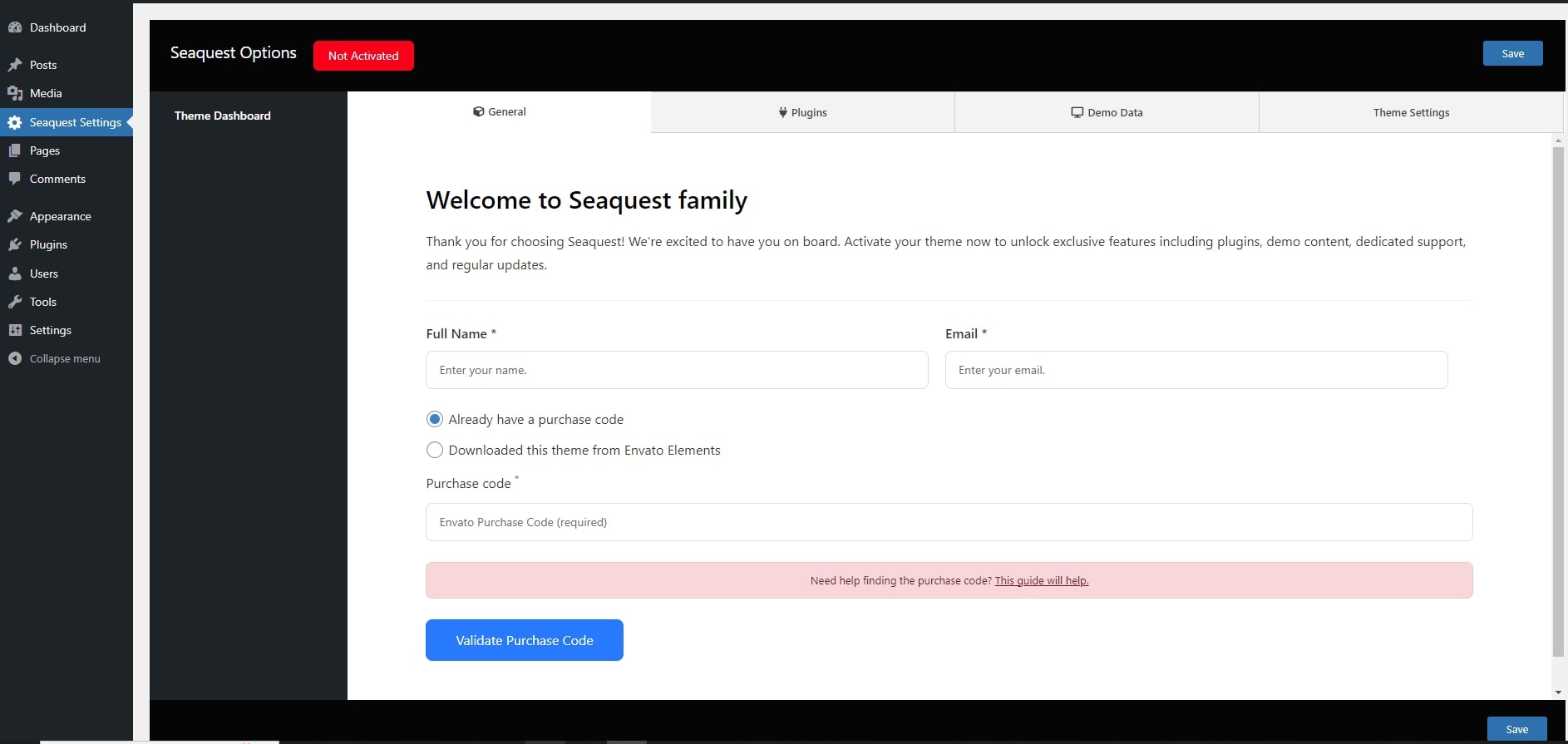Click the 'Seaquest Options' title text

(x=234, y=53)
